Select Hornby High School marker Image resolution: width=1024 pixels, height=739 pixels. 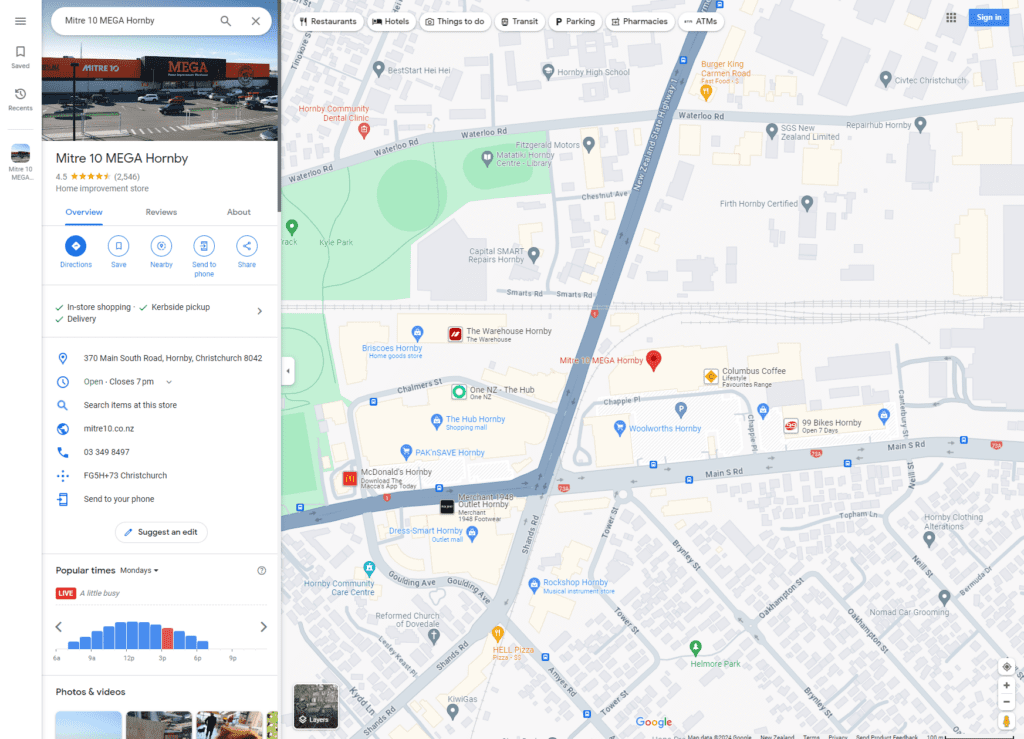pyautogui.click(x=548, y=72)
